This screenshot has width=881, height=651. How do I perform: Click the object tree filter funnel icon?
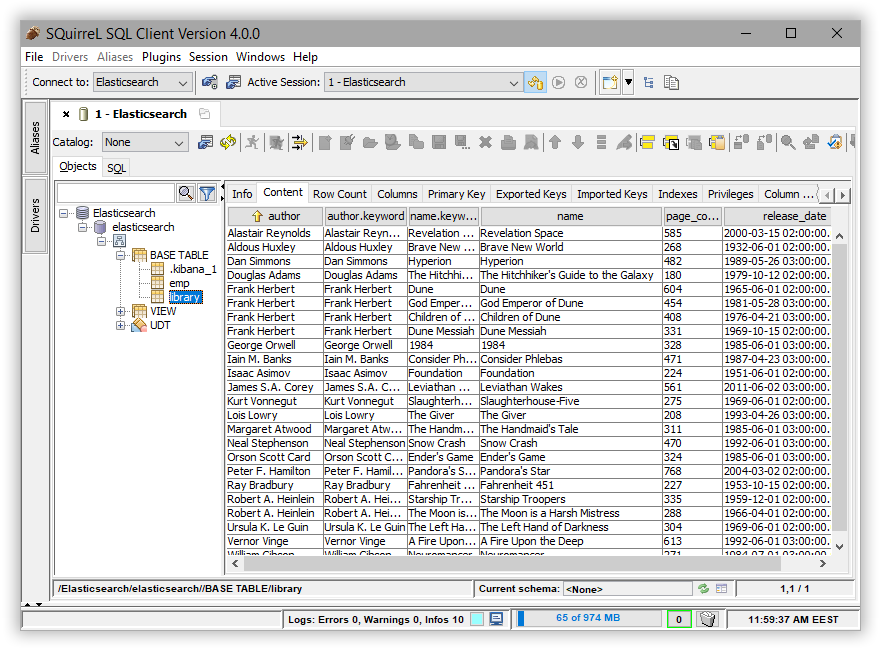tap(207, 193)
